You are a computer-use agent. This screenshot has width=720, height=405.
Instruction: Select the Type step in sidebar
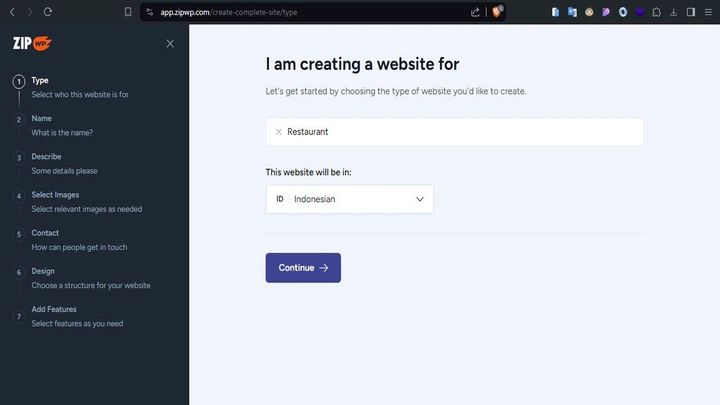[x=40, y=80]
